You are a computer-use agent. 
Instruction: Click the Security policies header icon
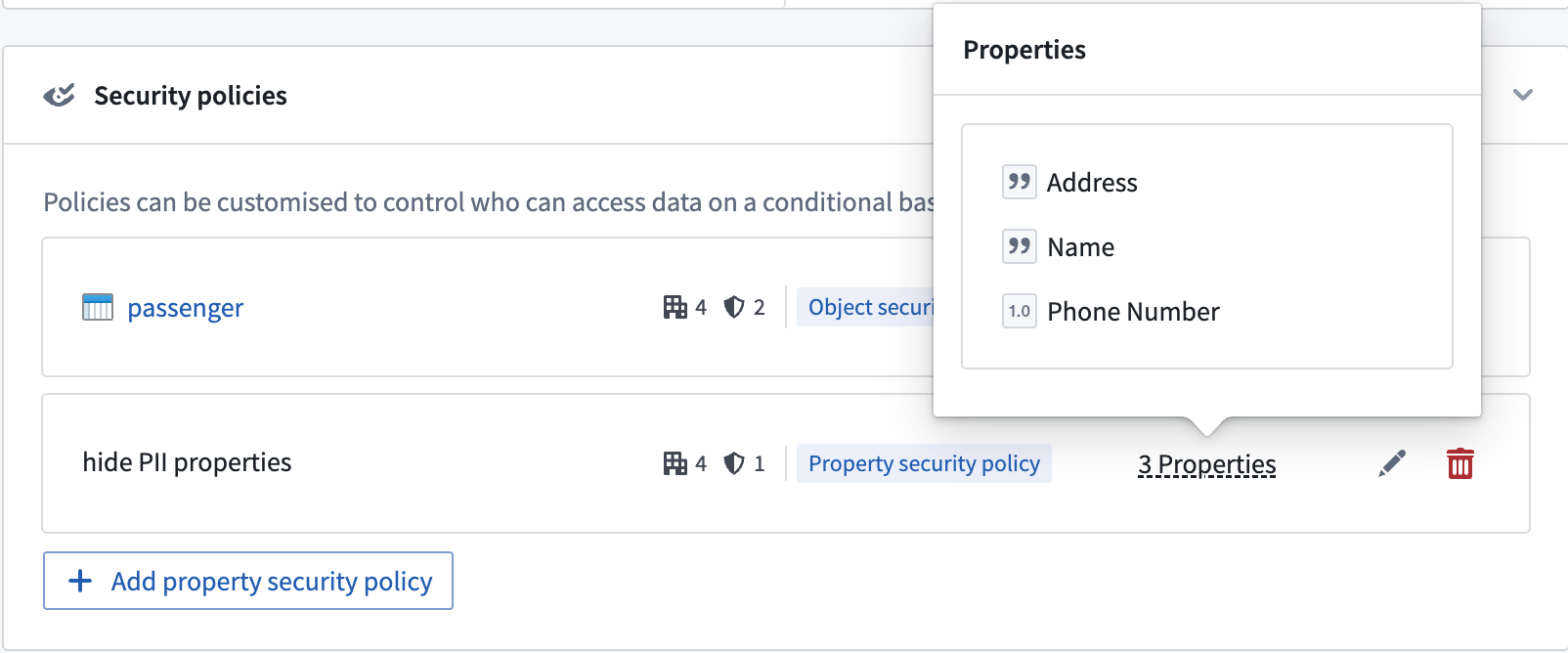[60, 95]
